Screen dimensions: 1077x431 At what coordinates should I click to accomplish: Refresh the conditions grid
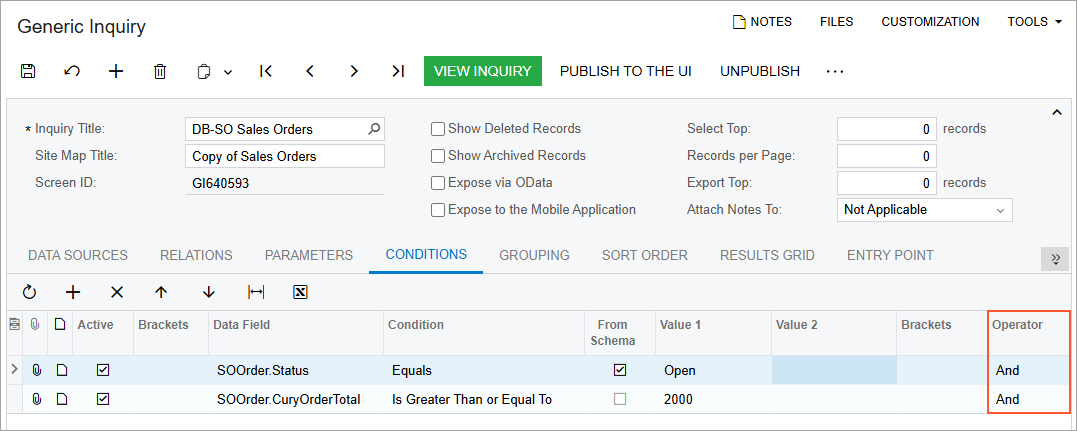pyautogui.click(x=29, y=292)
